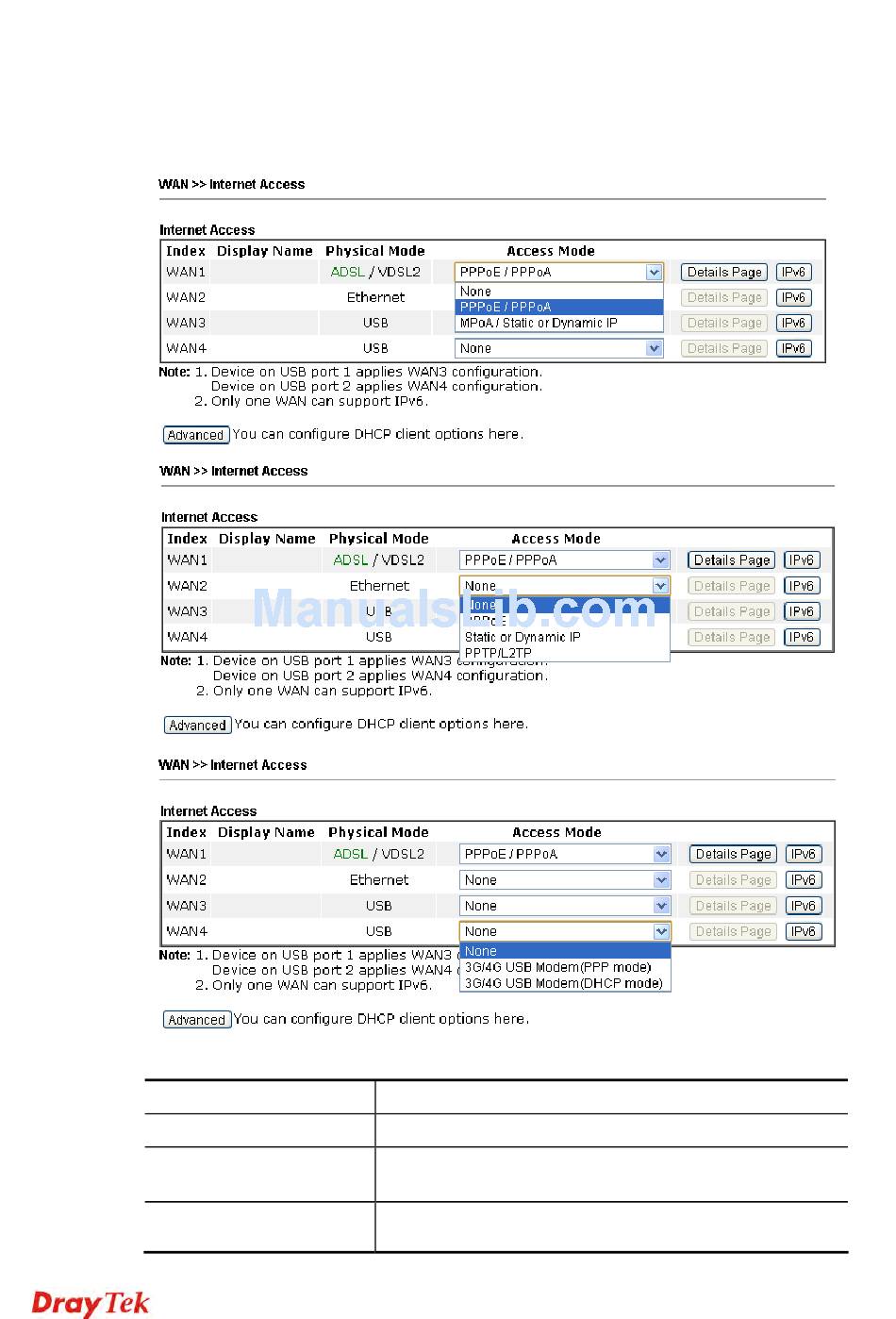The image size is (896, 1319).
Task: Click WAN3 IPv6 button in top panel
Action: (794, 323)
